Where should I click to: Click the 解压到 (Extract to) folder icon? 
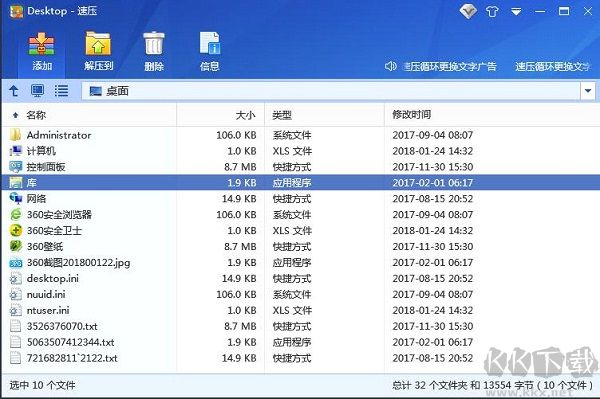tap(98, 44)
